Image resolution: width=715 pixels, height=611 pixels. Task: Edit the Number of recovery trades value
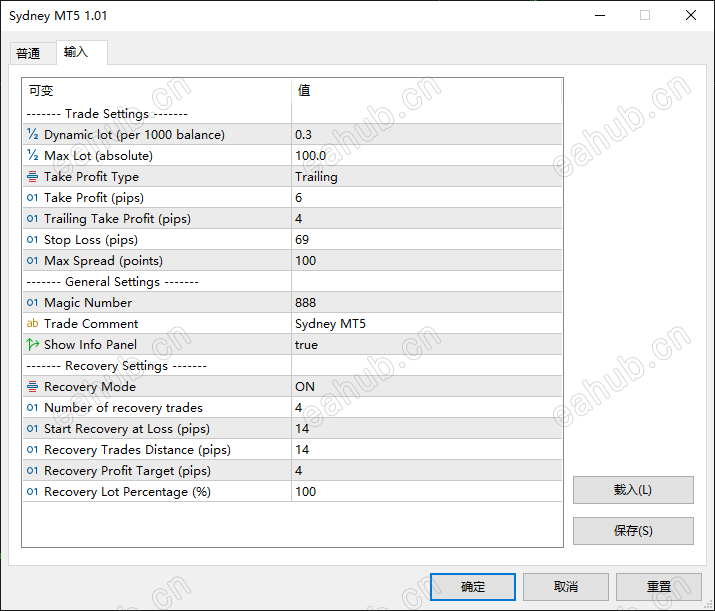426,407
